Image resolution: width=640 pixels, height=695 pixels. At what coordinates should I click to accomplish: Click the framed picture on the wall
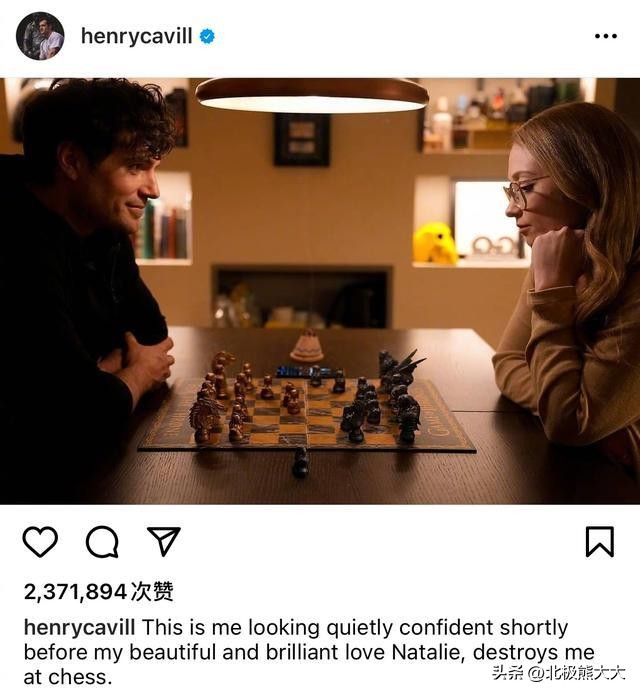point(302,139)
